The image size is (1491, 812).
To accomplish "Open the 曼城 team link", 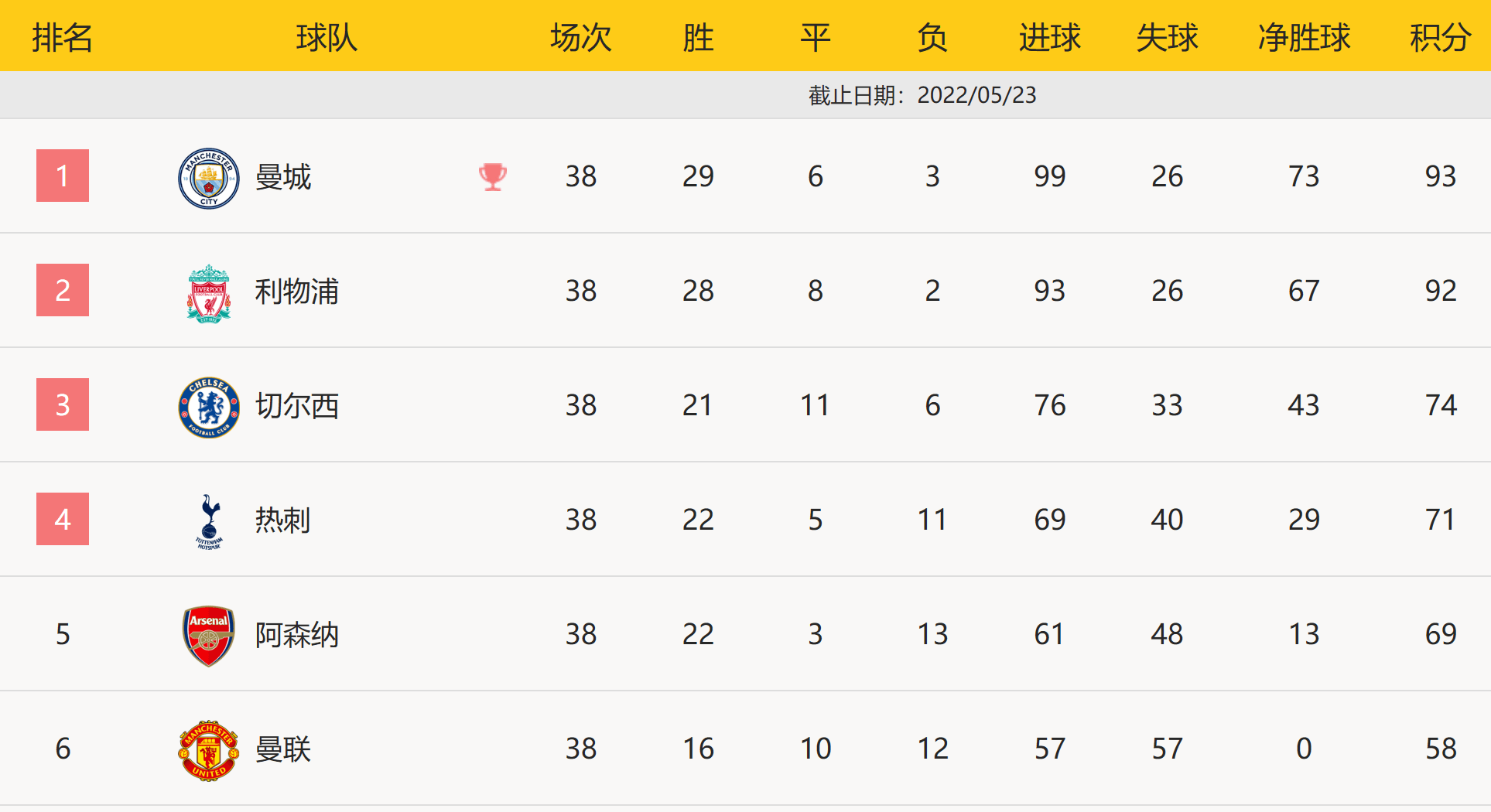I will (x=283, y=177).
